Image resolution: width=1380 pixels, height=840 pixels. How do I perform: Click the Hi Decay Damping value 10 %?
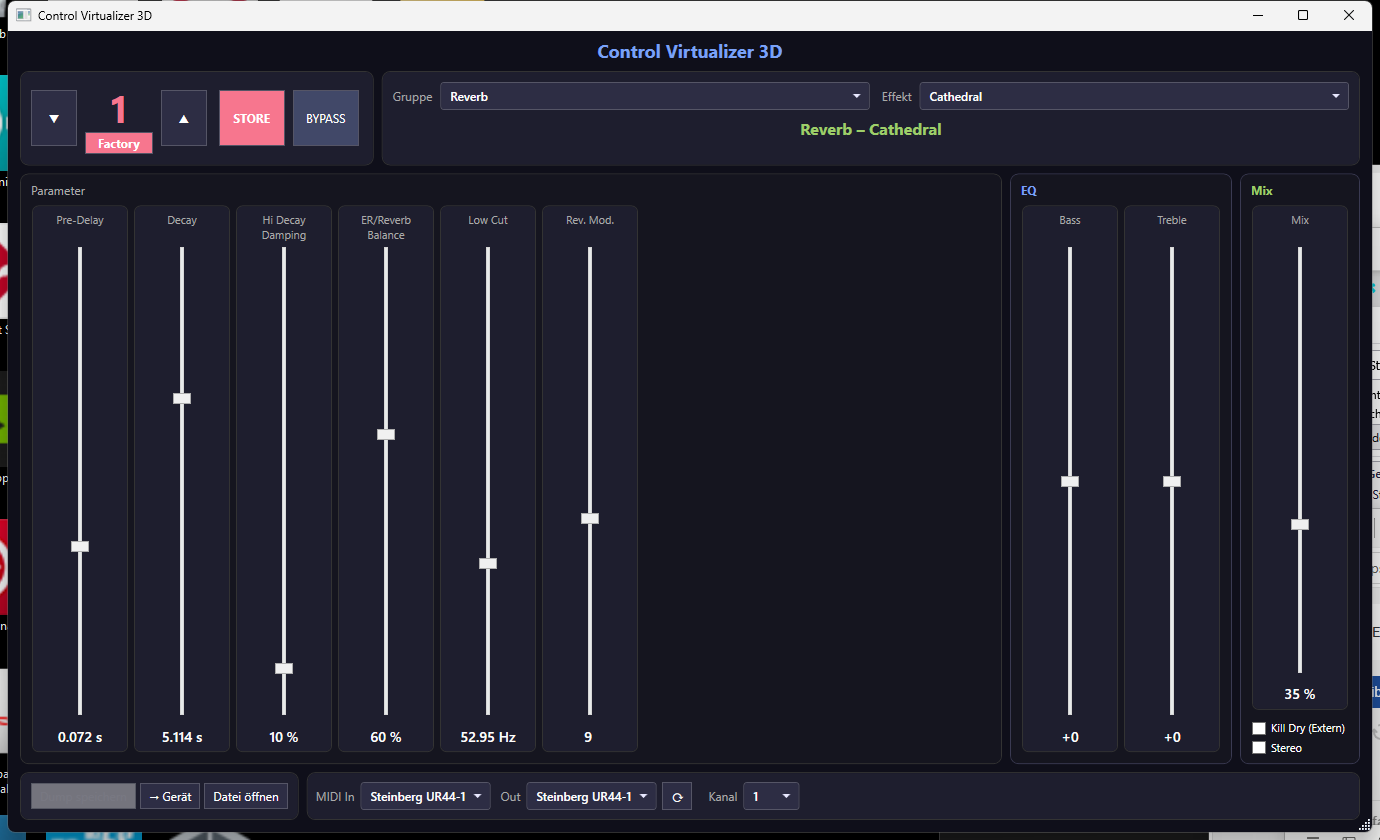pyautogui.click(x=284, y=737)
